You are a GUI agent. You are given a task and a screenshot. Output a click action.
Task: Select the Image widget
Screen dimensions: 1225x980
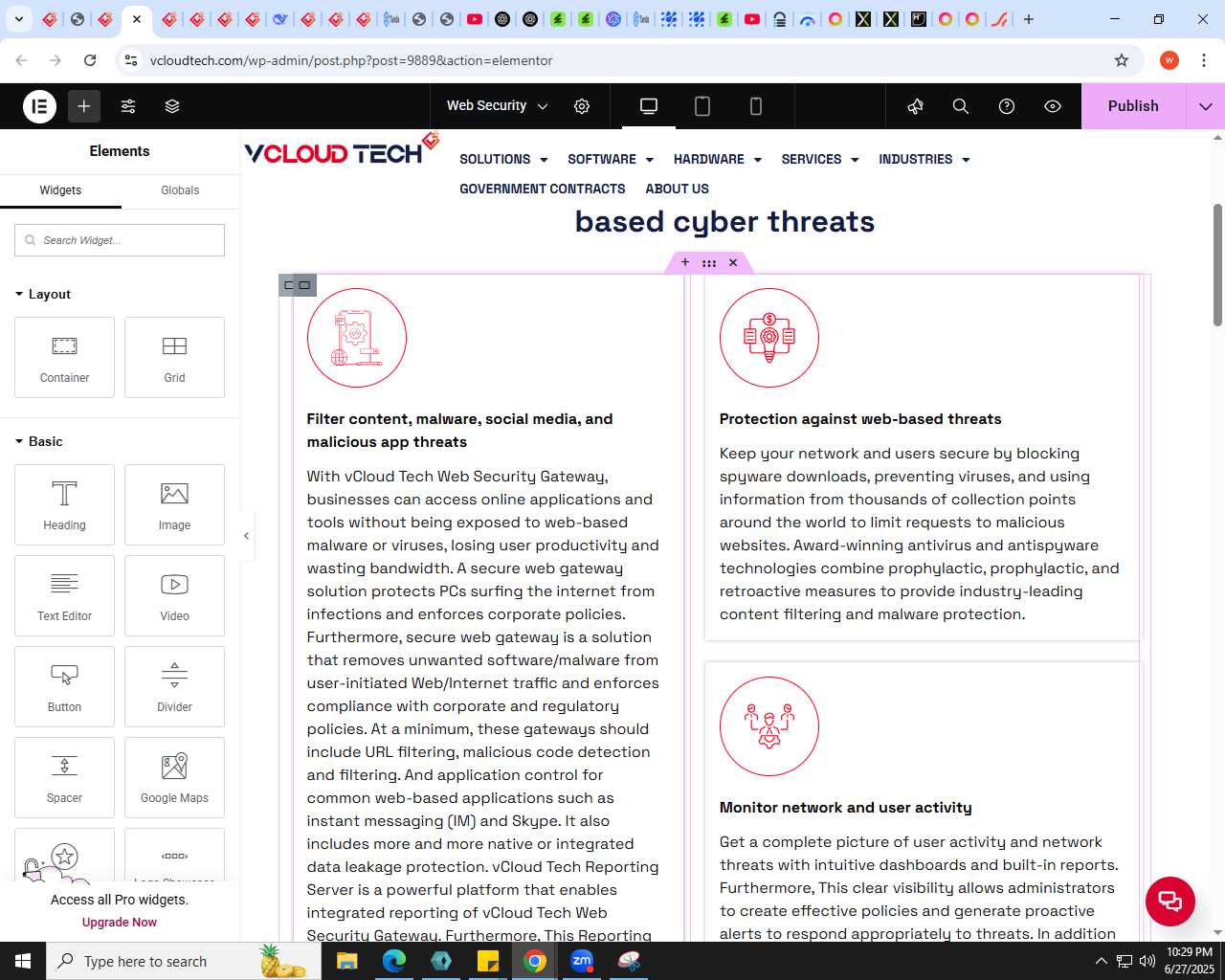(x=174, y=504)
